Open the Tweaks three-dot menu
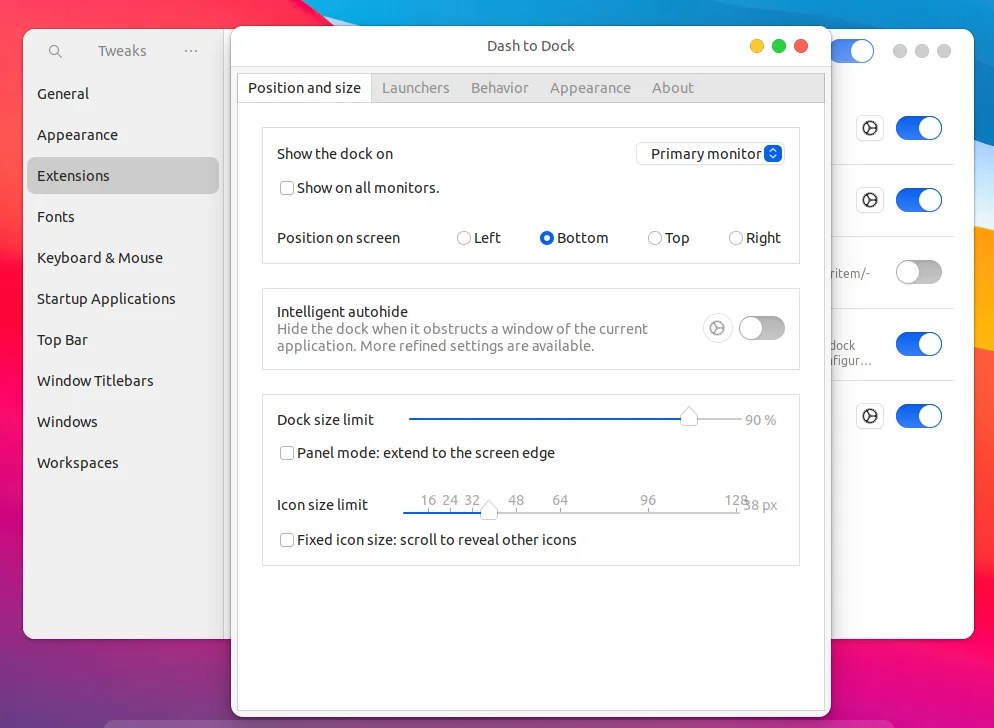 coord(191,51)
